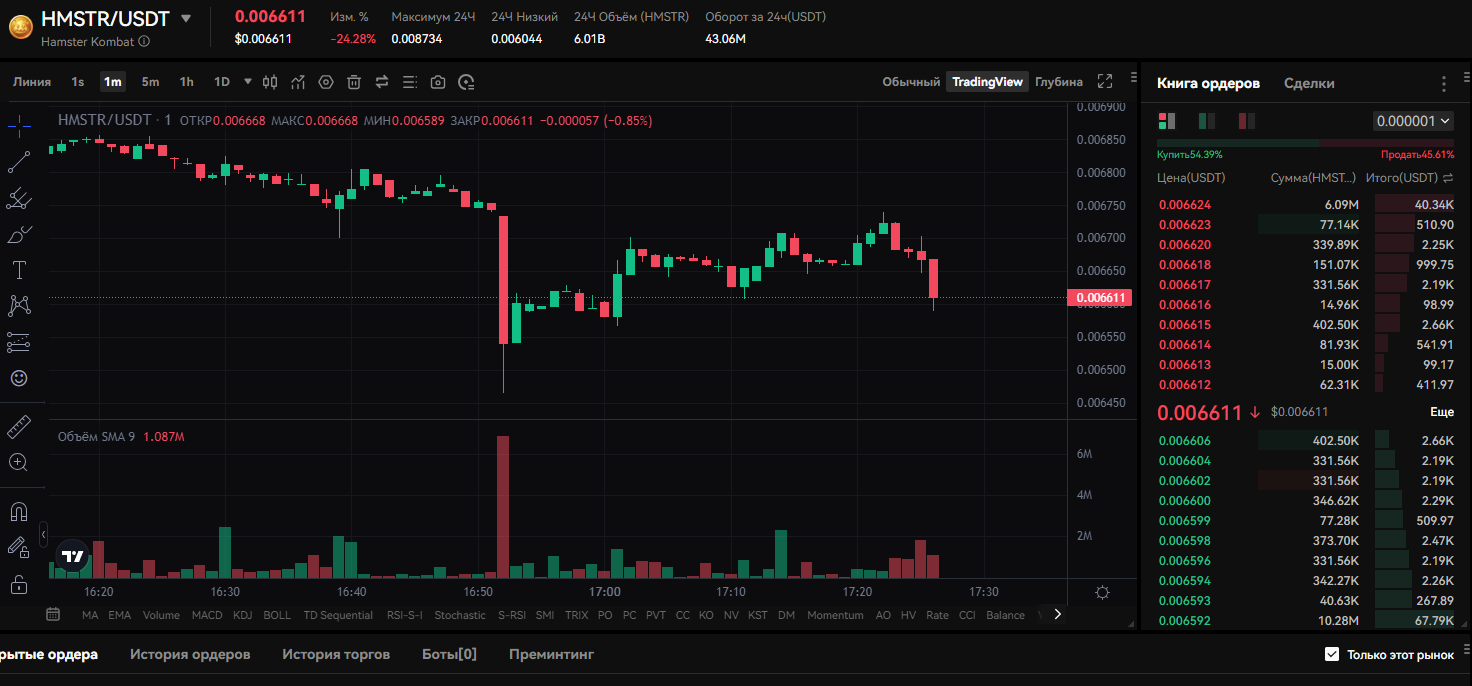This screenshot has width=1472, height=686.
Task: Open the Сделки tab
Action: (x=1309, y=83)
